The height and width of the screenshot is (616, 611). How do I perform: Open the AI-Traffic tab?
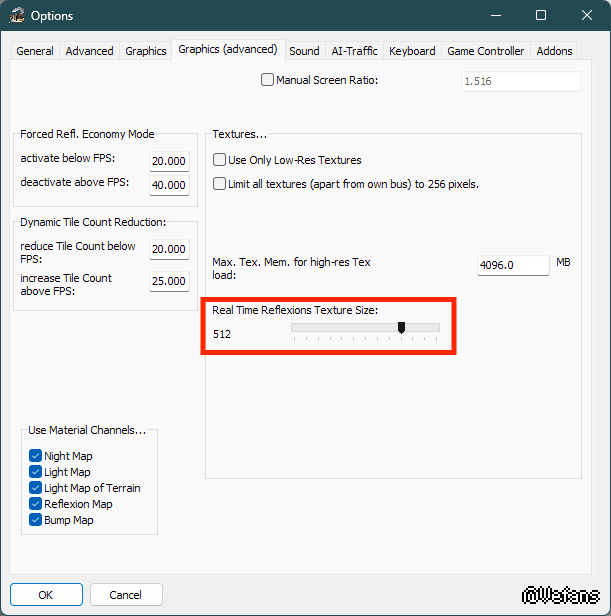[x=354, y=51]
